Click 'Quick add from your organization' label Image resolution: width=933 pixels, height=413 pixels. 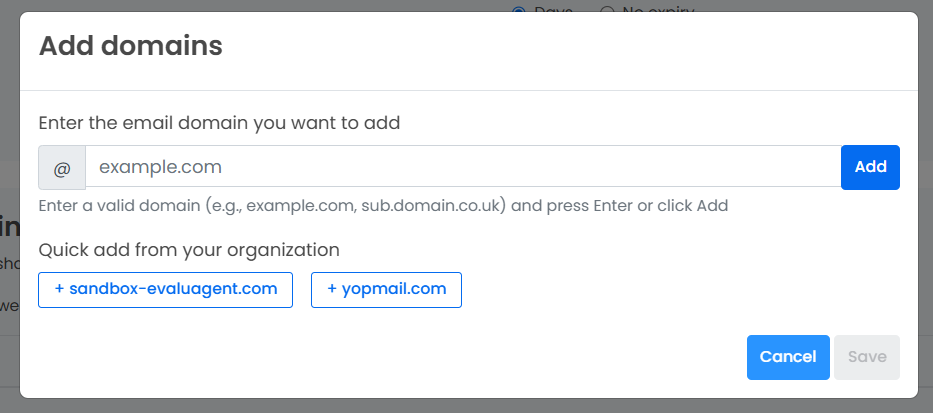click(189, 250)
